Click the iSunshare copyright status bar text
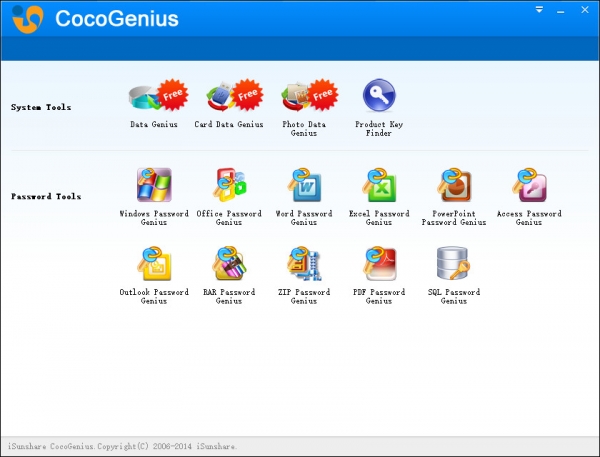 coord(122,446)
